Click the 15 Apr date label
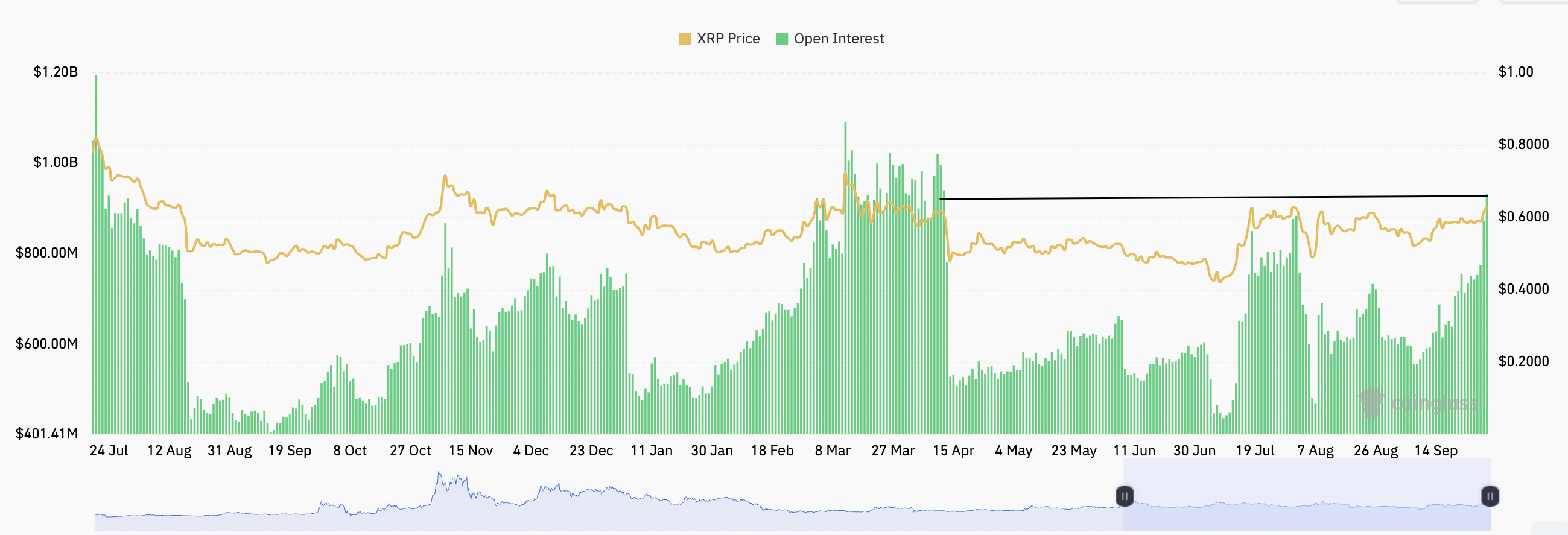This screenshot has width=1568, height=535. pos(953,451)
